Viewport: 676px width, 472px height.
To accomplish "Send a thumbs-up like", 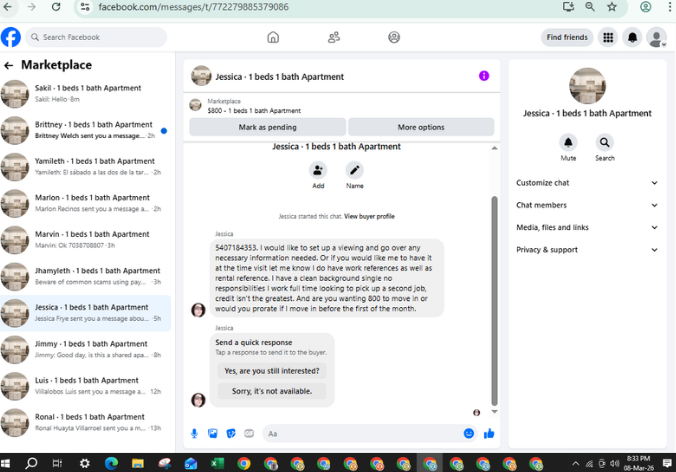I will tap(489, 433).
